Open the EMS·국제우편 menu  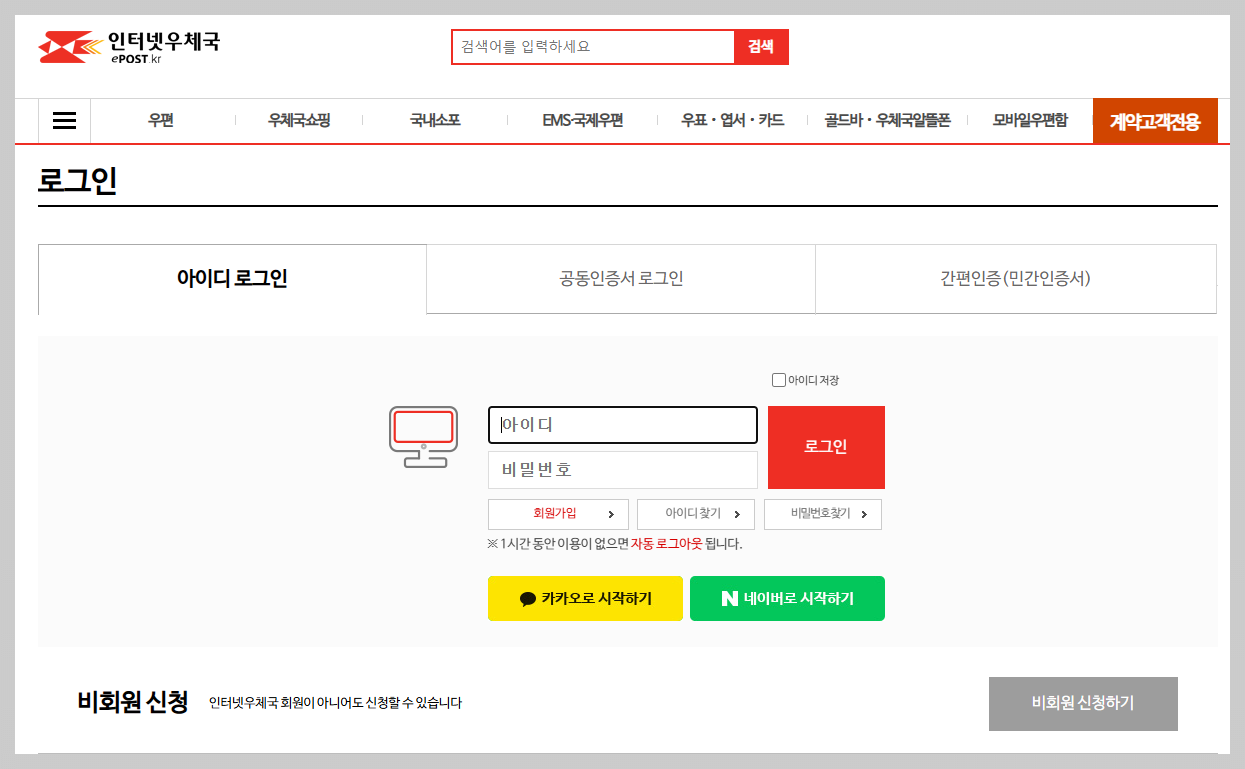(584, 120)
